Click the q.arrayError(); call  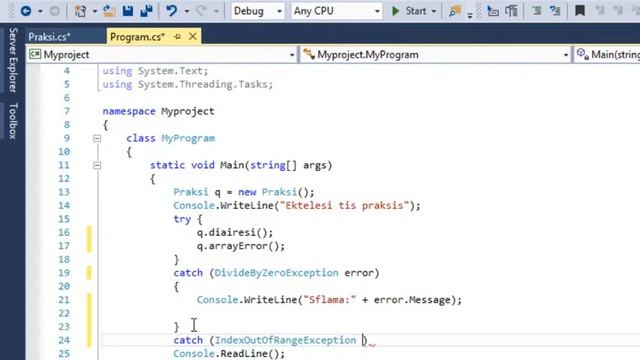click(x=240, y=246)
